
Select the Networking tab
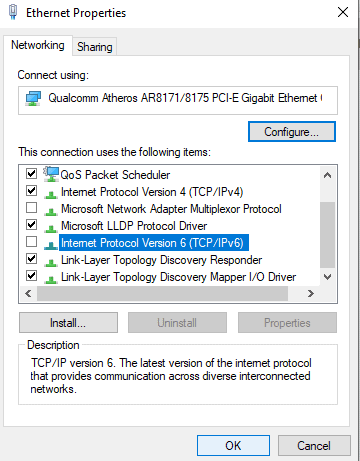coord(38,45)
